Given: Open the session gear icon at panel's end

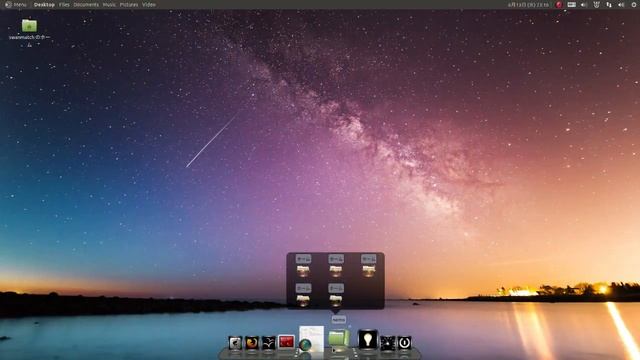Looking at the screenshot, I should point(634,5).
